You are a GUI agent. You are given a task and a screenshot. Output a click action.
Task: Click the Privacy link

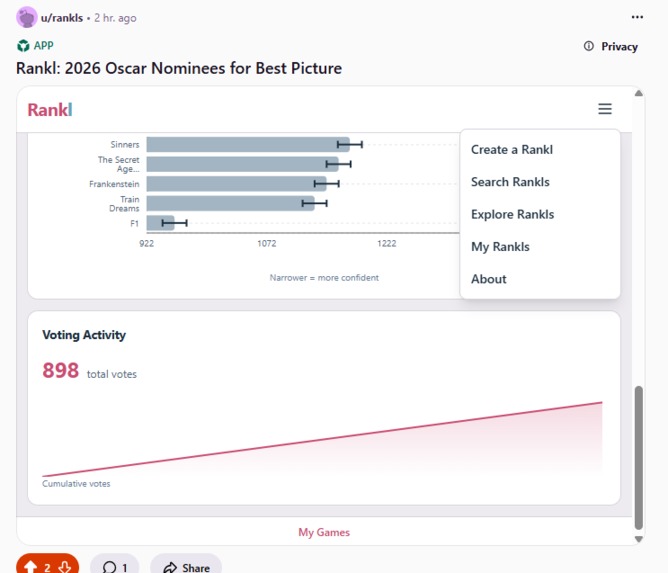pyautogui.click(x=619, y=46)
